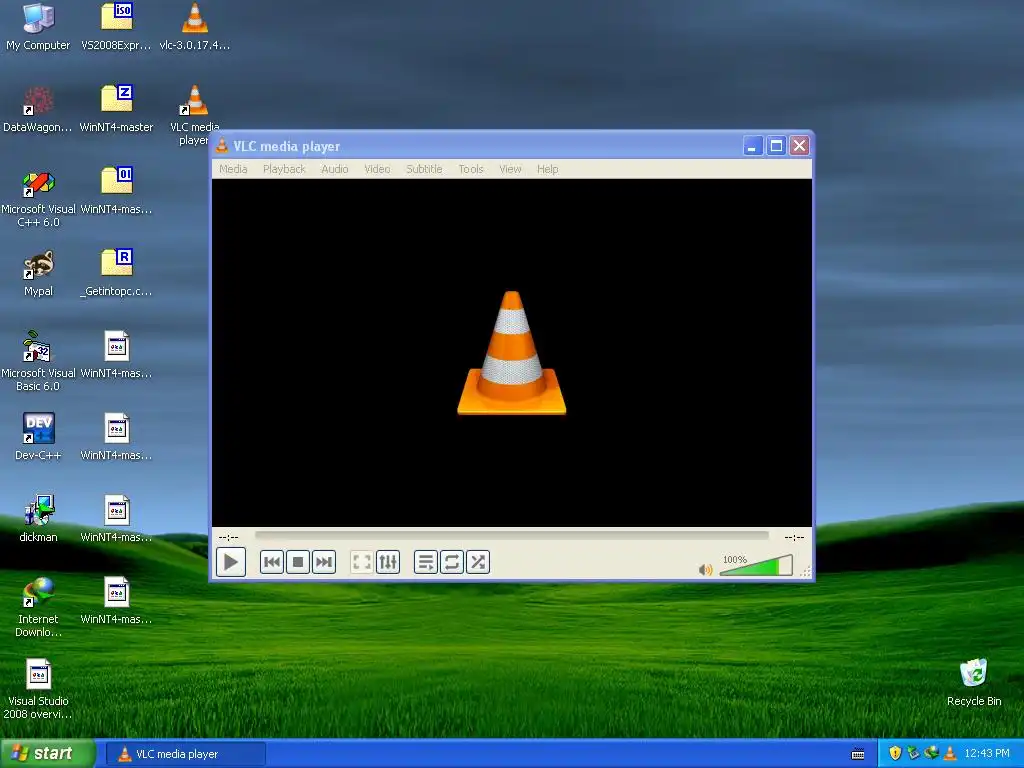Select WinNT4-master zip folder icon

coord(116,109)
